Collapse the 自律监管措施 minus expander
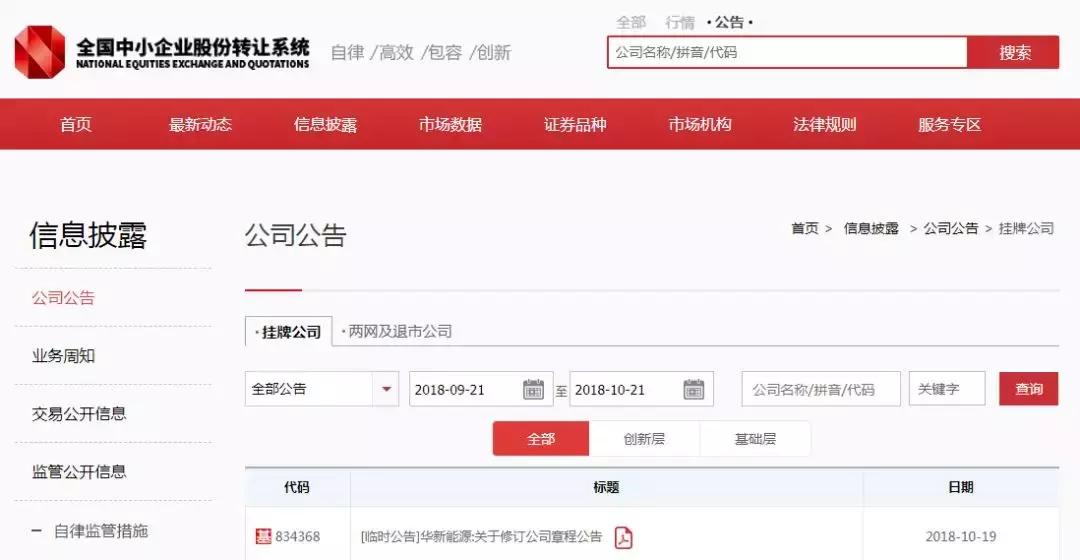1080x560 pixels. pos(37,531)
